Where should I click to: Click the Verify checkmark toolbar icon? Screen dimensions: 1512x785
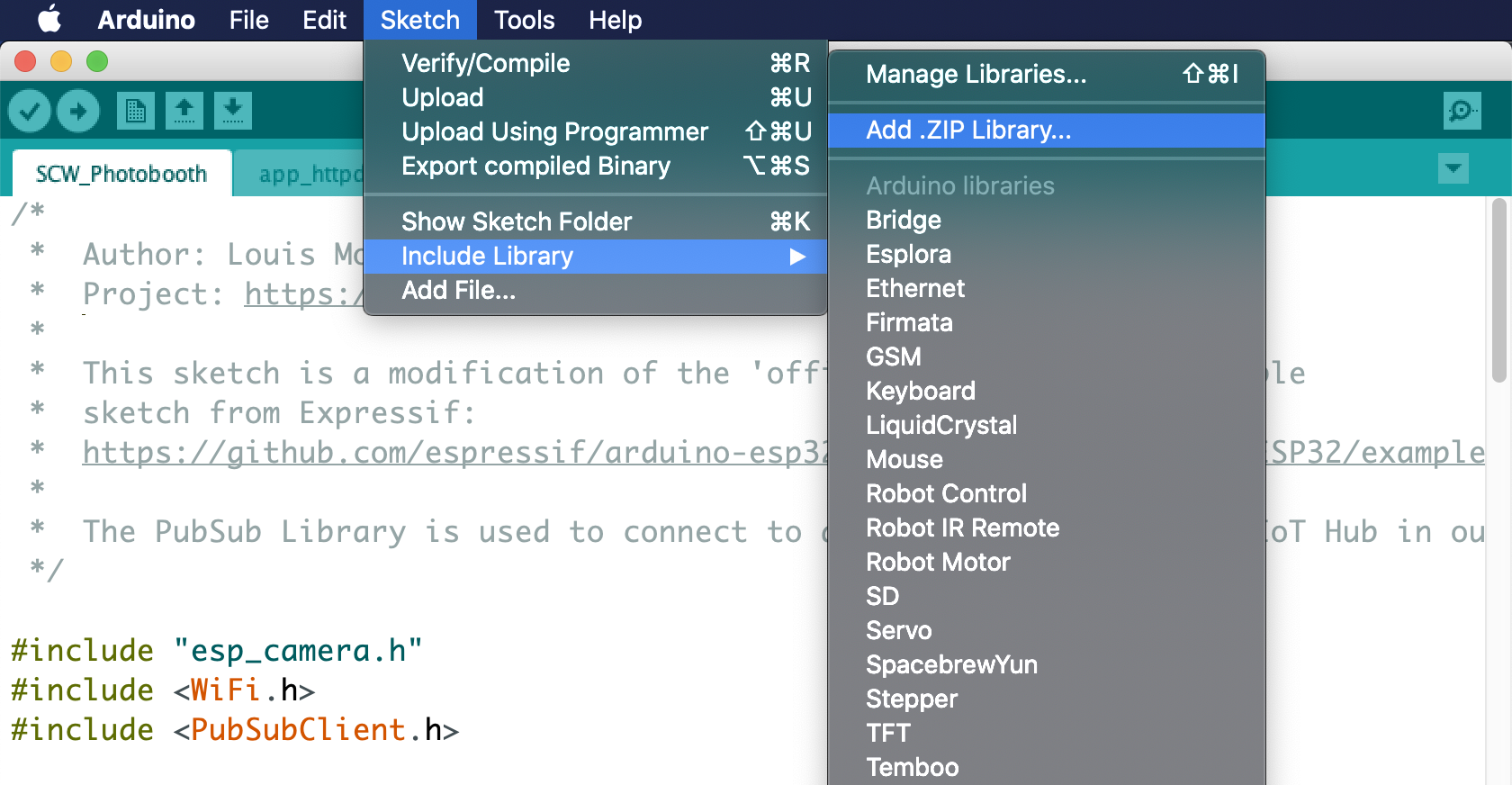(30, 112)
